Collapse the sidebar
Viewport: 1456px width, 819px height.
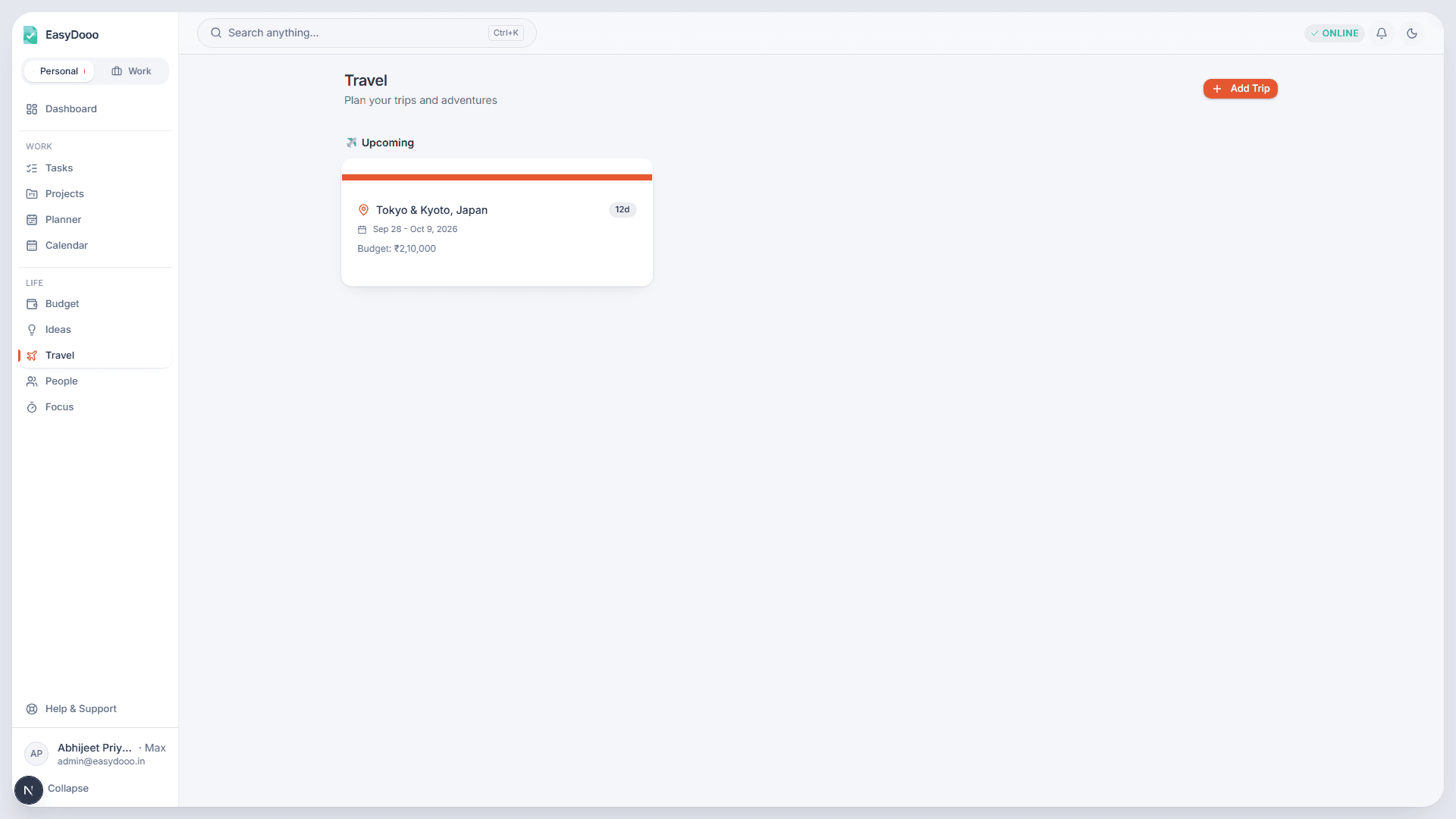point(68,789)
